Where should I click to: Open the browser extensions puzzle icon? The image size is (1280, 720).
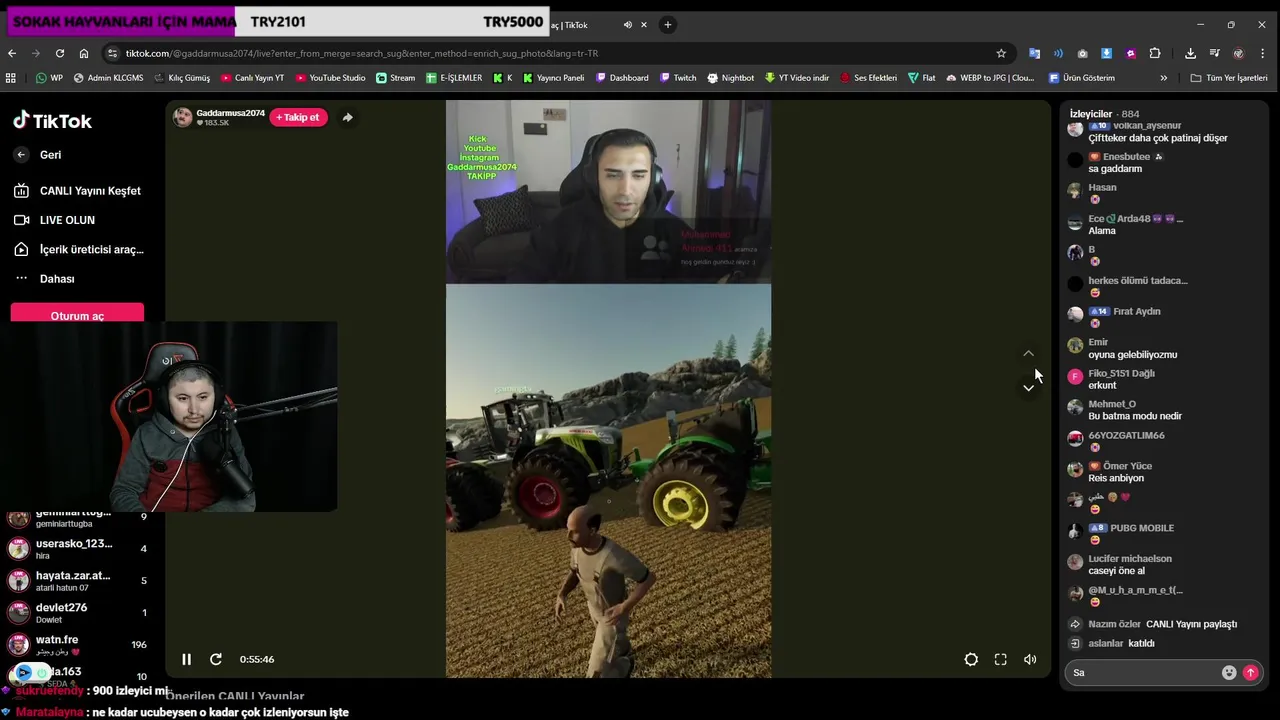pyautogui.click(x=1155, y=53)
